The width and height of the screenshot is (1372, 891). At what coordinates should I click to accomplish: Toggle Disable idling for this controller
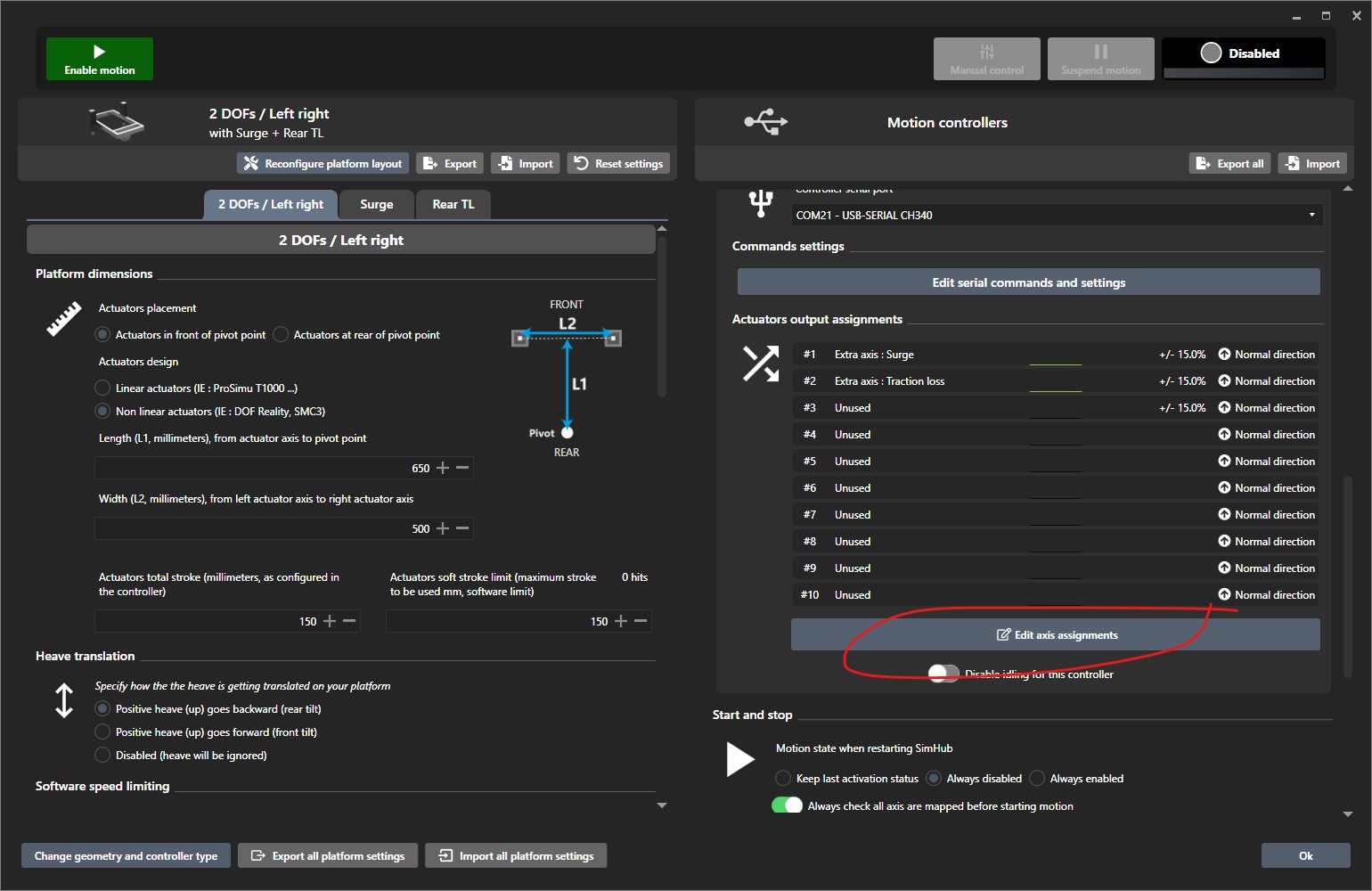pyautogui.click(x=943, y=674)
